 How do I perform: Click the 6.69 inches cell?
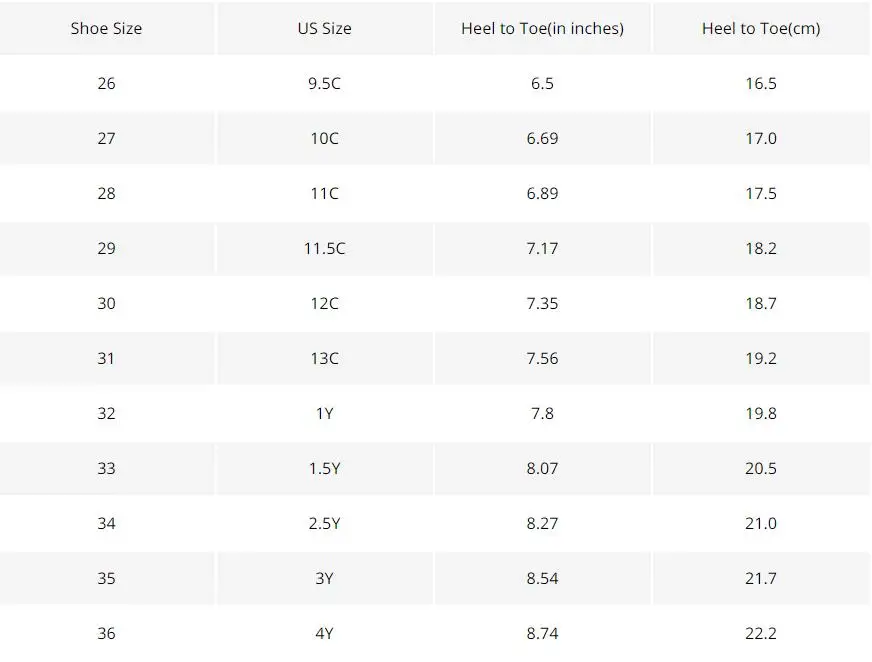(x=542, y=139)
